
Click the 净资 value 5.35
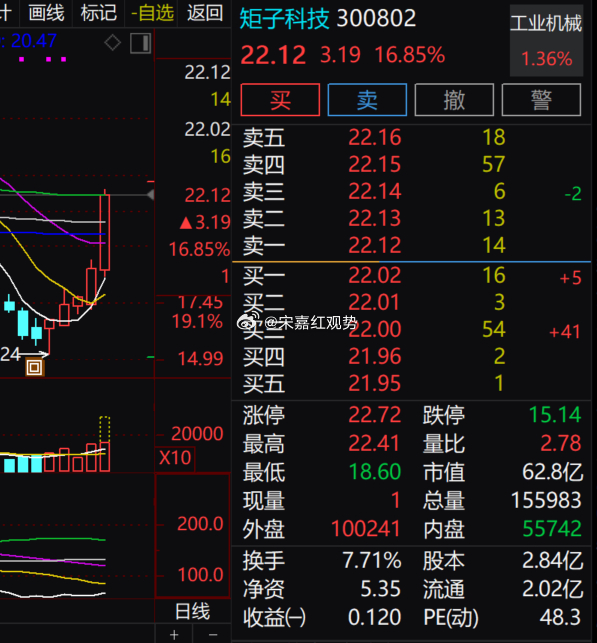coord(380,589)
